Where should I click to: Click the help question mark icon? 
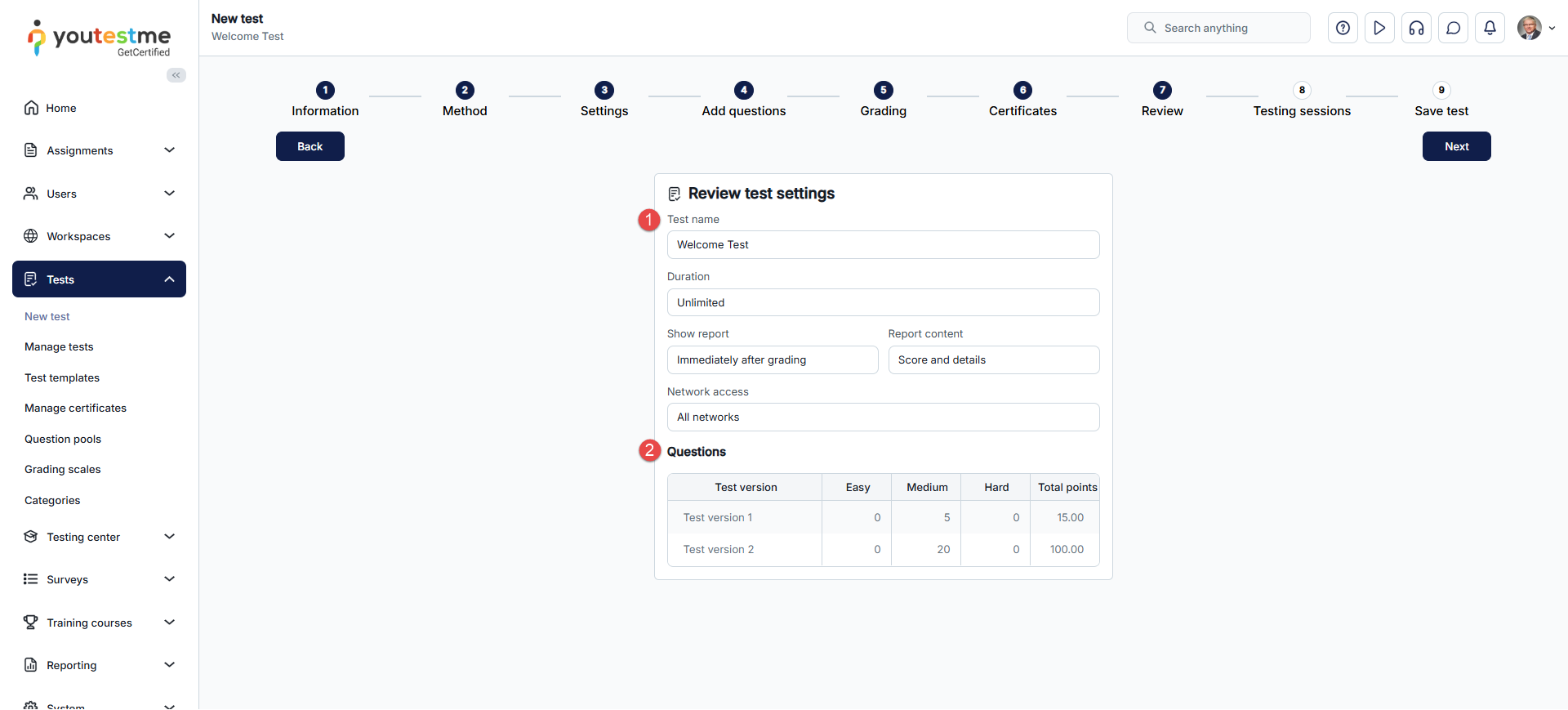pos(1343,28)
